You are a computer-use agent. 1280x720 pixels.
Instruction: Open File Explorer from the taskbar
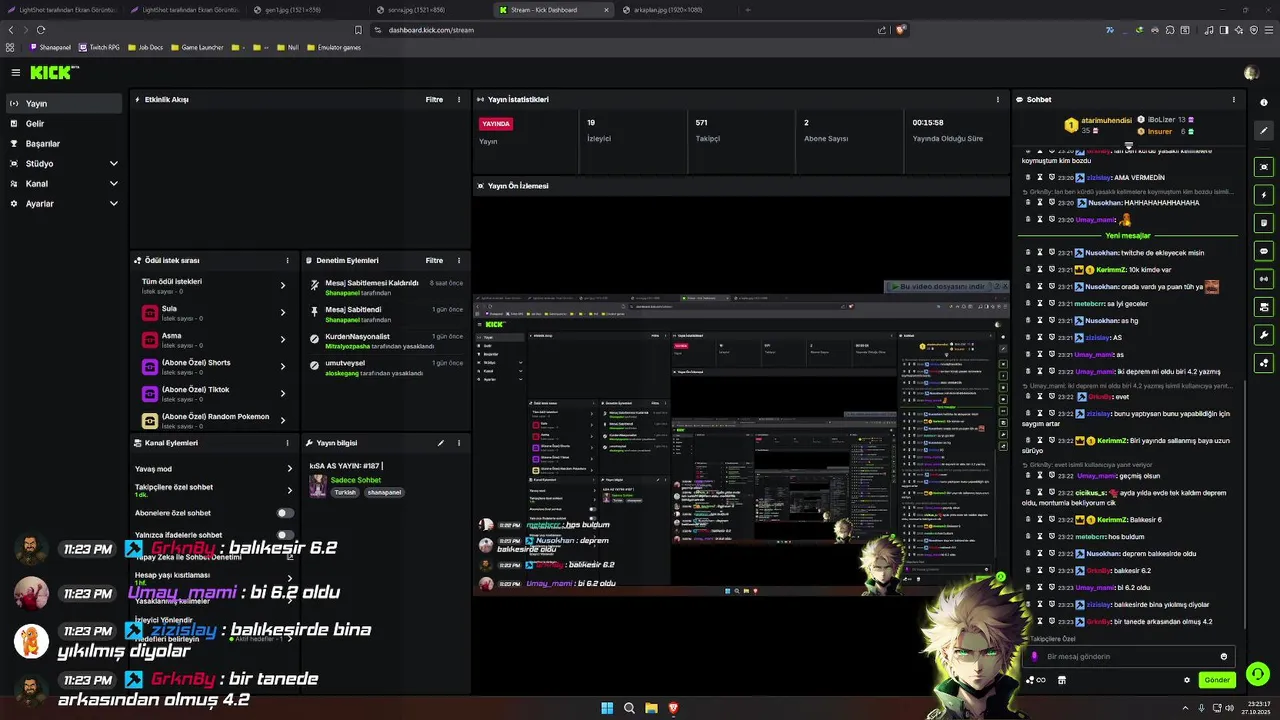[x=651, y=708]
